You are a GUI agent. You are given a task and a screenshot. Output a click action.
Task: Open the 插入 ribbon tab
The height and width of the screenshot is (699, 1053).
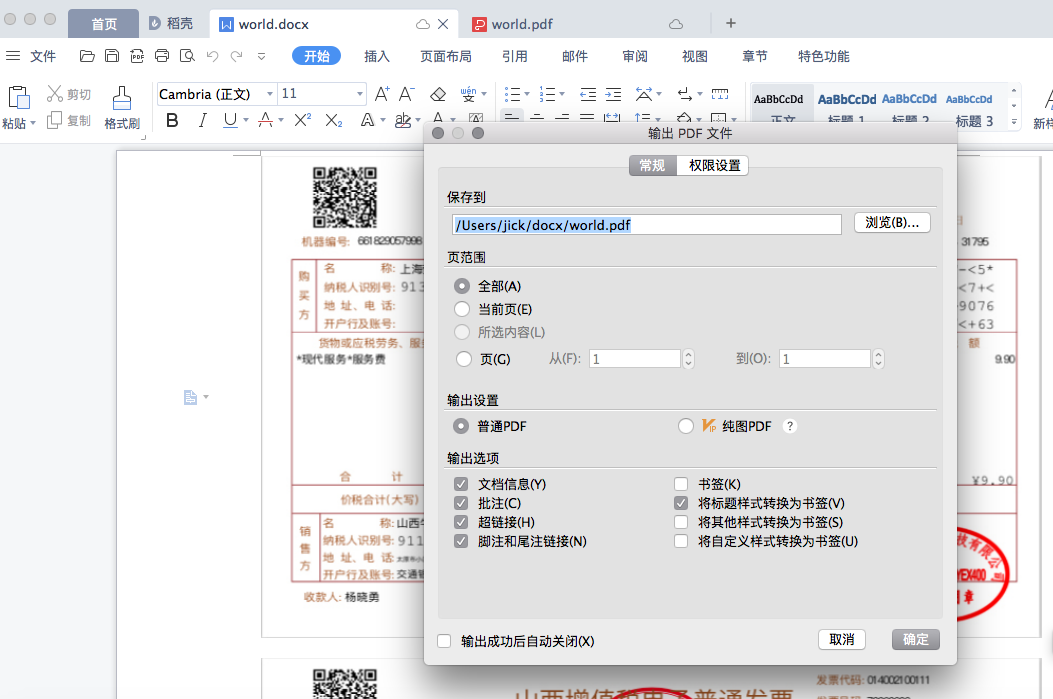tap(377, 56)
